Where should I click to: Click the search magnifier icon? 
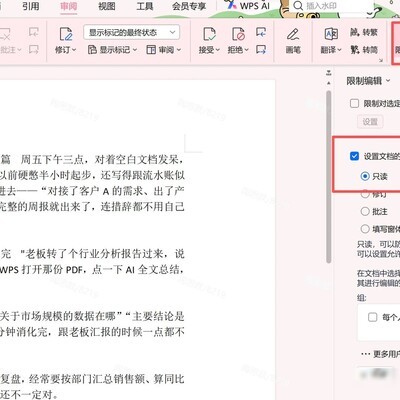pyautogui.click(x=298, y=6)
